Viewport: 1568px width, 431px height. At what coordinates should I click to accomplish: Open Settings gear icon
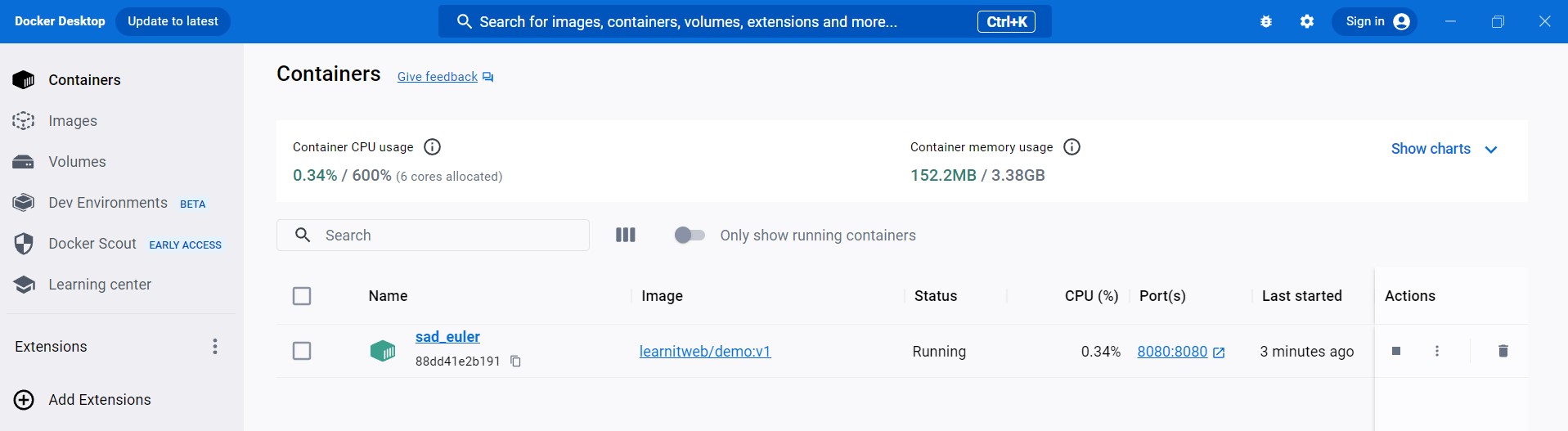coord(1307,22)
